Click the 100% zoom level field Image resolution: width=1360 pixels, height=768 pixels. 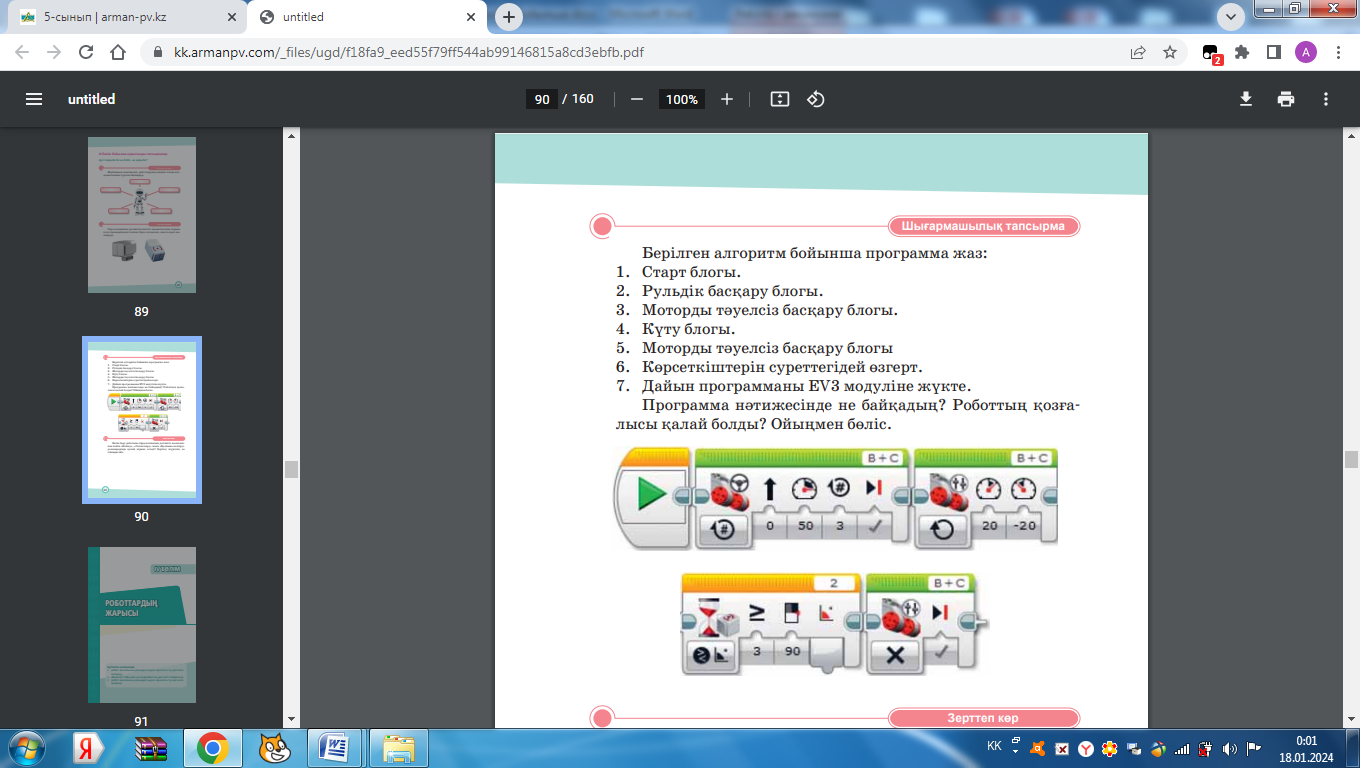(x=681, y=99)
